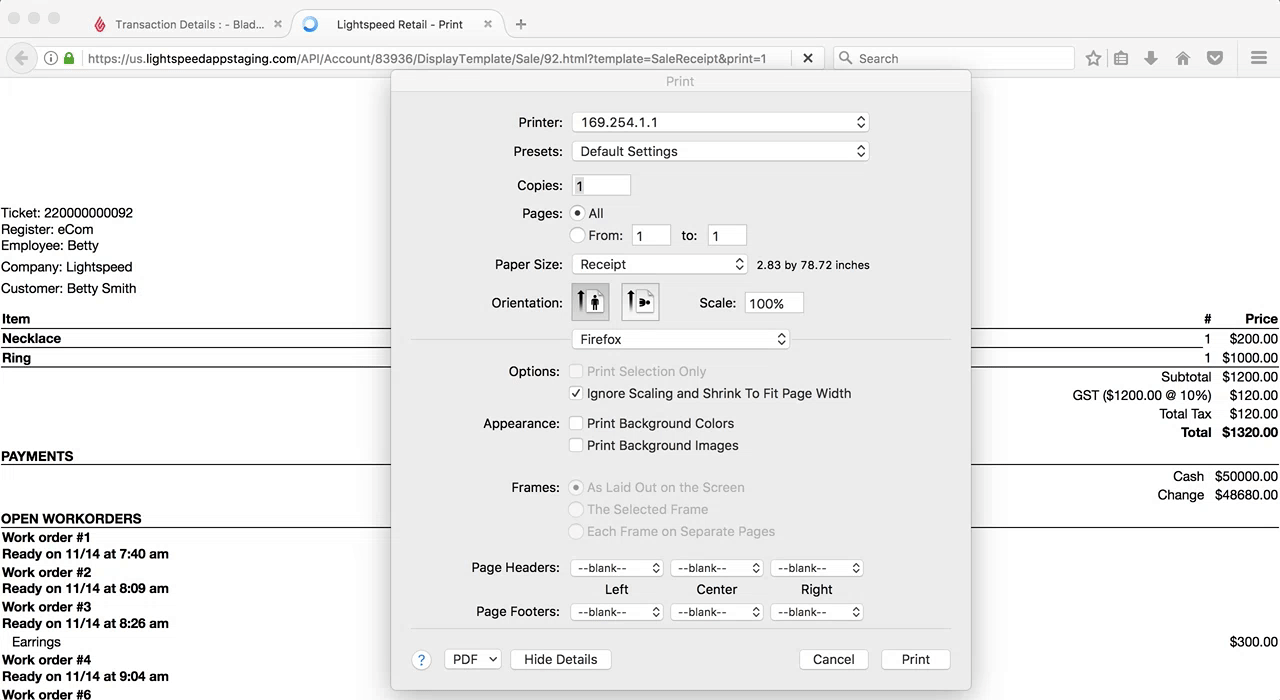Screen dimensions: 1280x700
Task: Click 'Ticket: 220000000092' text
Action: pyautogui.click(x=67, y=213)
